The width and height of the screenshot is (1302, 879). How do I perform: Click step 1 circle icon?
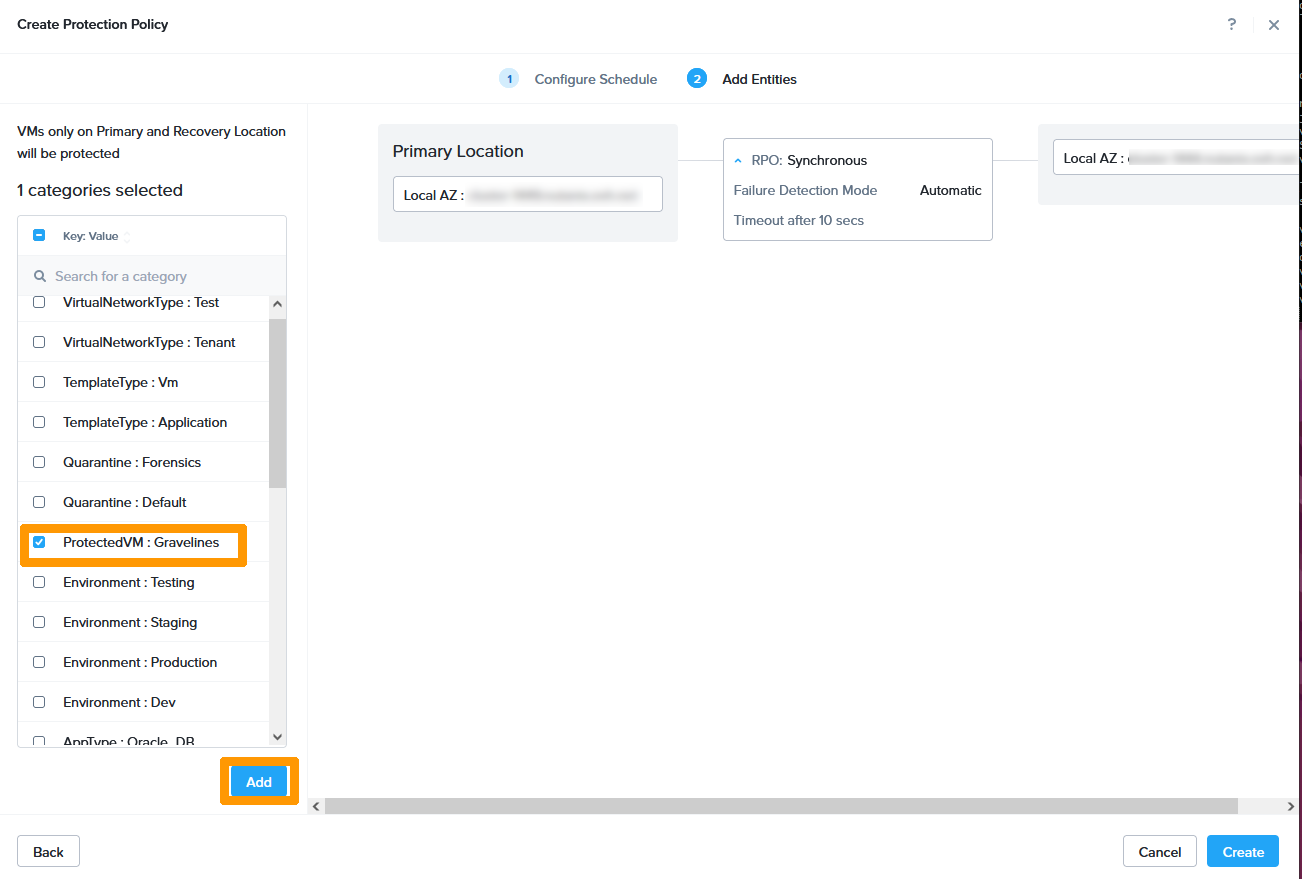509,79
